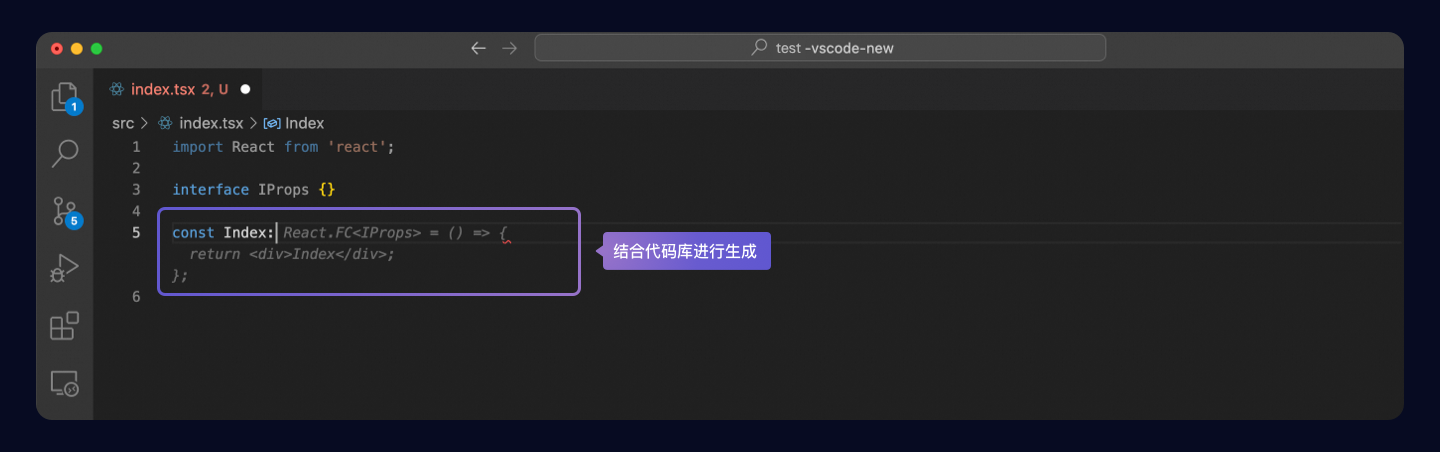Image resolution: width=1440 pixels, height=452 pixels.
Task: Click the macOS green fullscreen button
Action: point(97,48)
